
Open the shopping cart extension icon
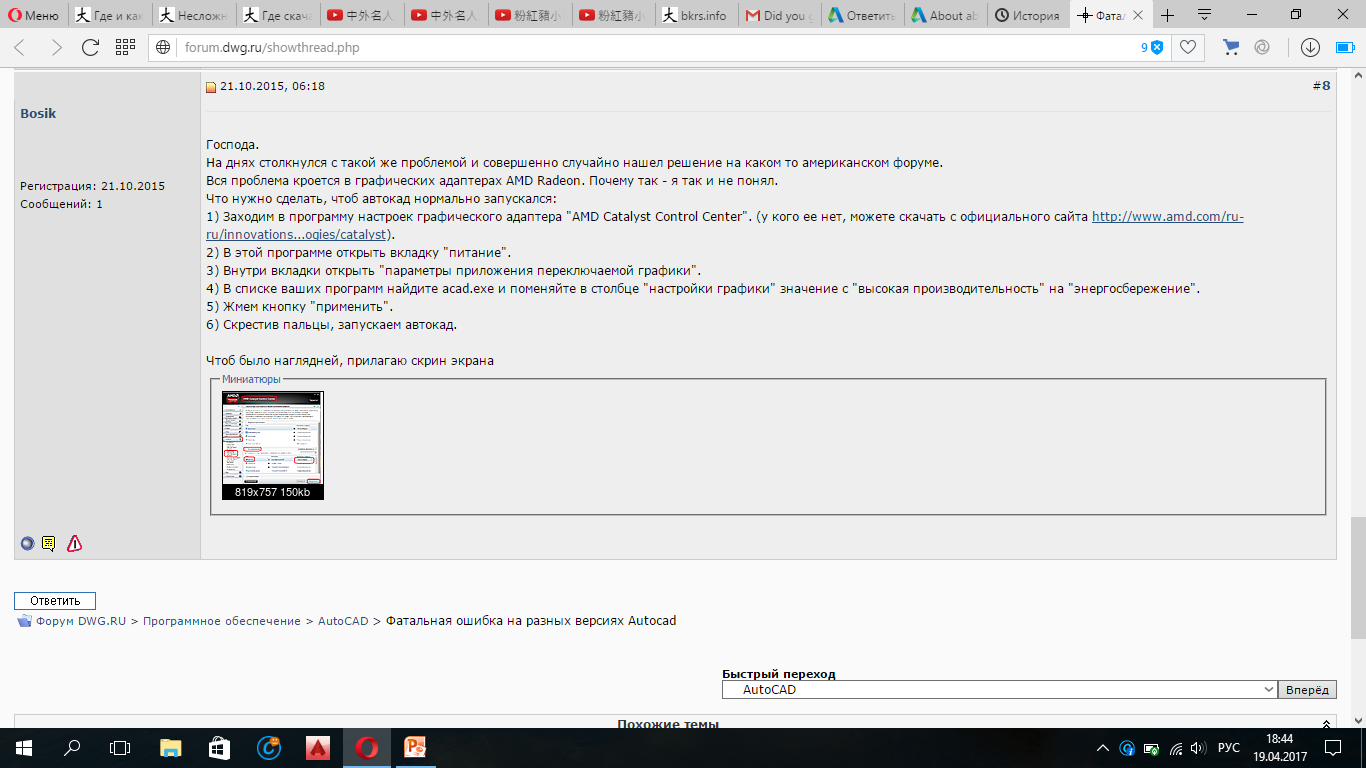(1232, 47)
